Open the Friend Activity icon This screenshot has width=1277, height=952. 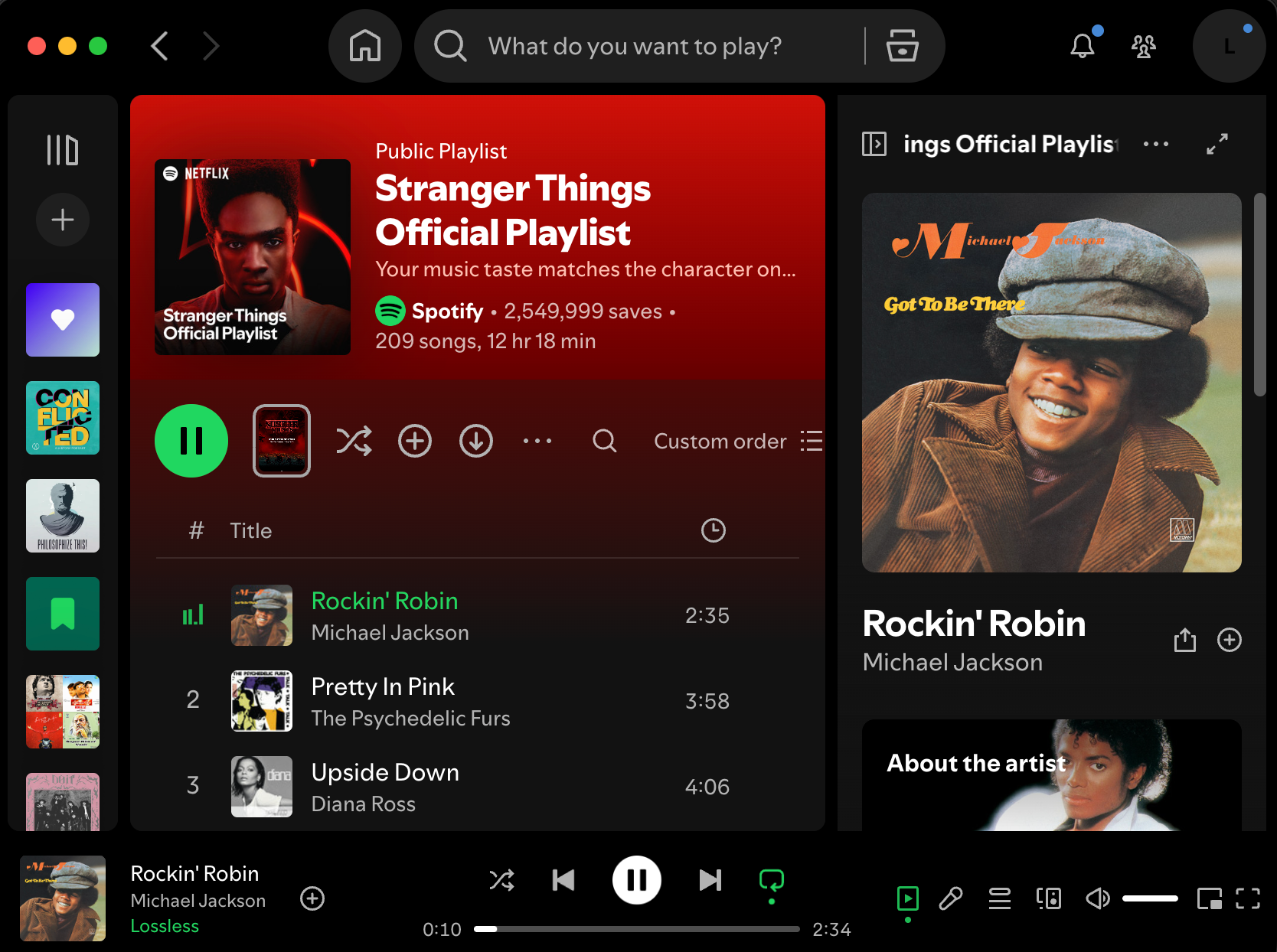click(1144, 46)
